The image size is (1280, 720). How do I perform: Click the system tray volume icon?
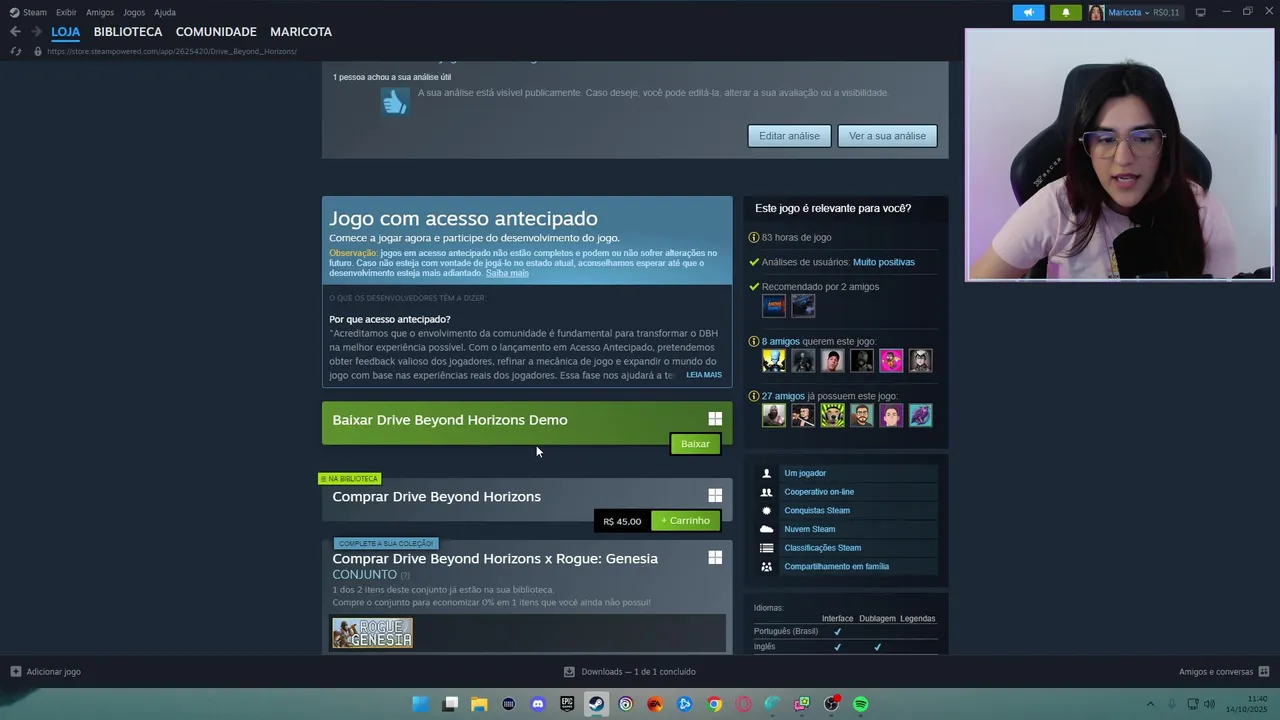1209,704
